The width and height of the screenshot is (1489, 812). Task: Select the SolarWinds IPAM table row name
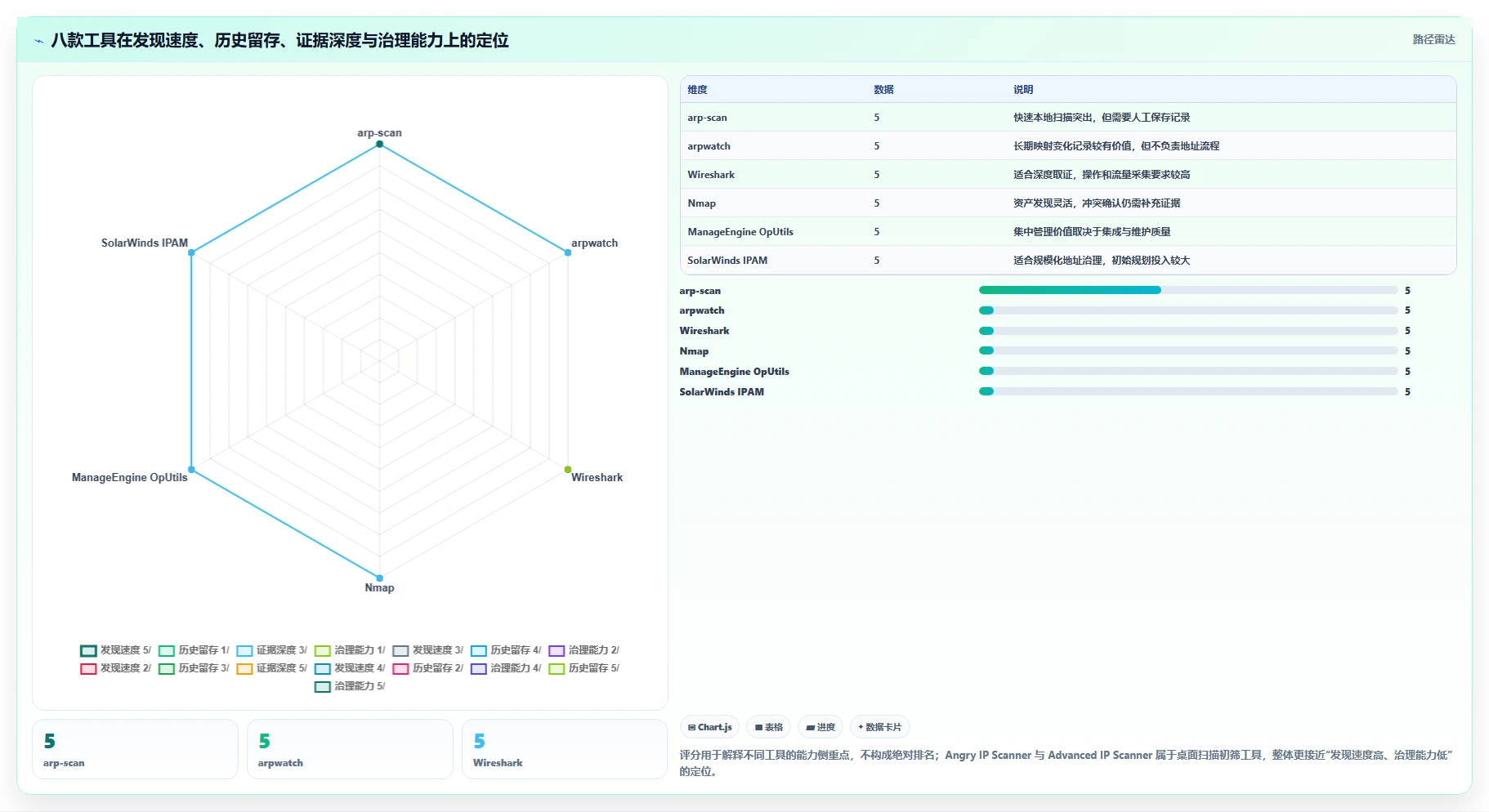click(727, 261)
